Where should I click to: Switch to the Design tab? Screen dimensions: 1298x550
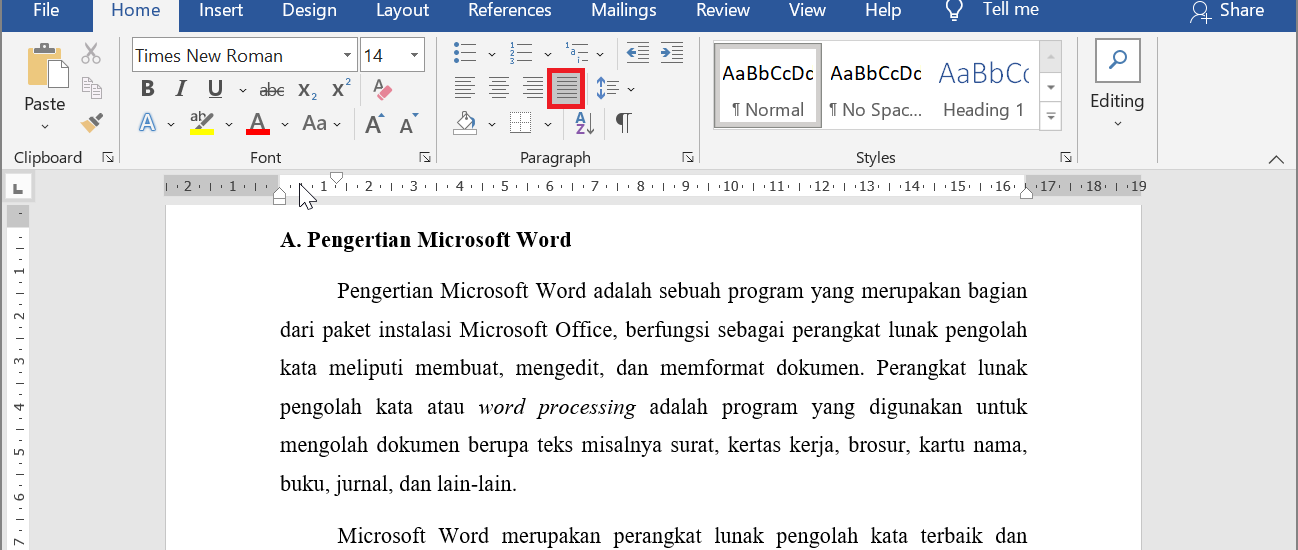click(x=309, y=11)
